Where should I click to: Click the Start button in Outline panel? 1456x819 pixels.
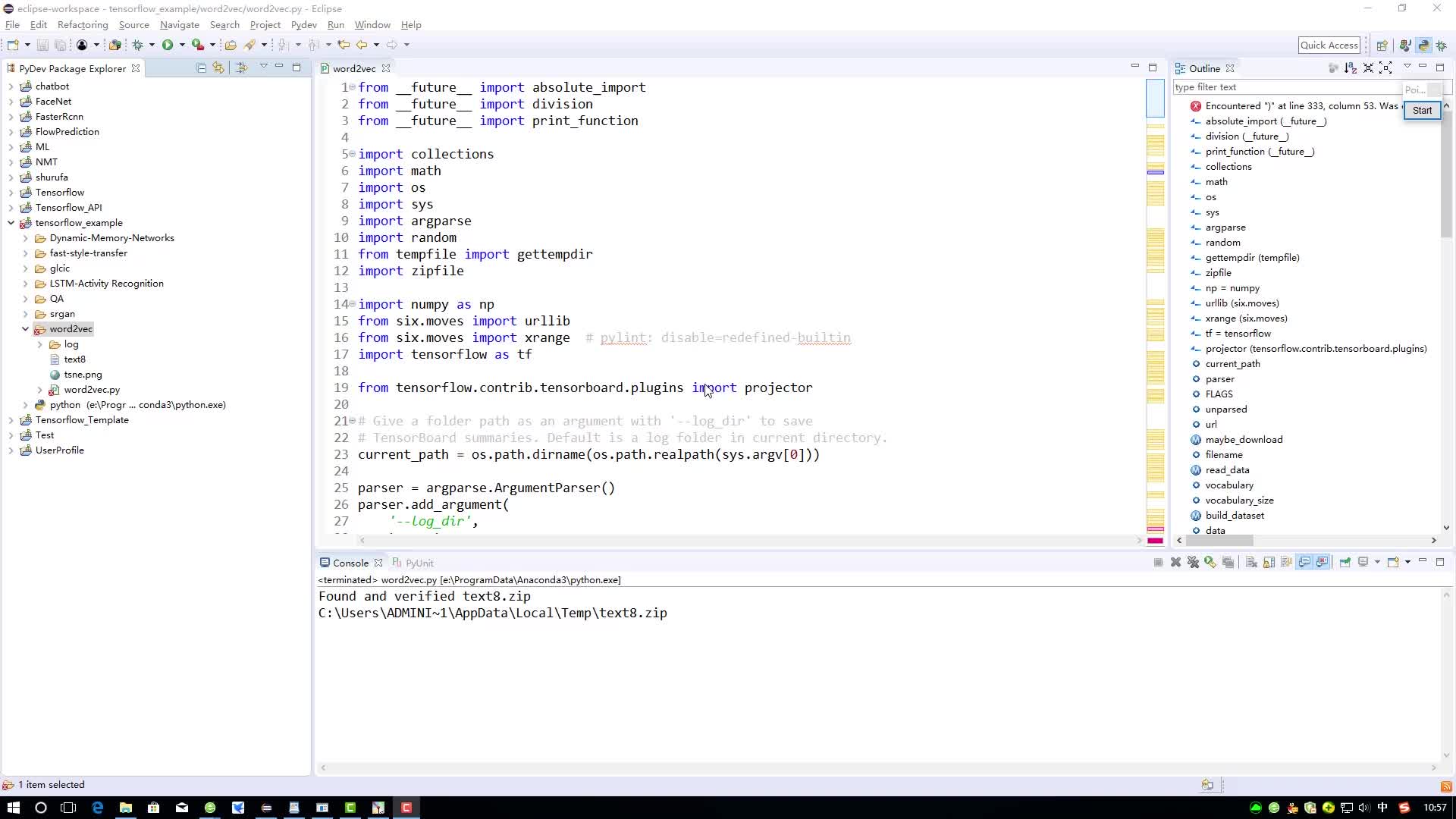pos(1422,110)
